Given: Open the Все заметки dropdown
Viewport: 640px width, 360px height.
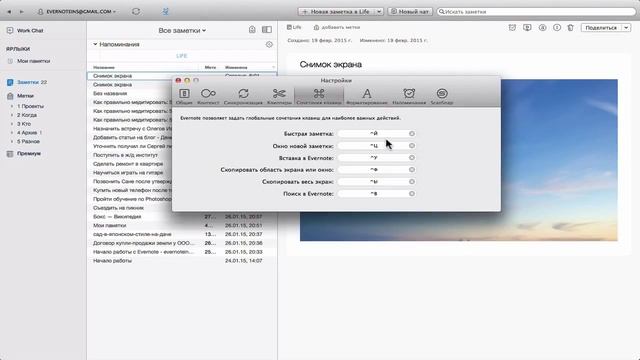Looking at the screenshot, I should click(182, 31).
